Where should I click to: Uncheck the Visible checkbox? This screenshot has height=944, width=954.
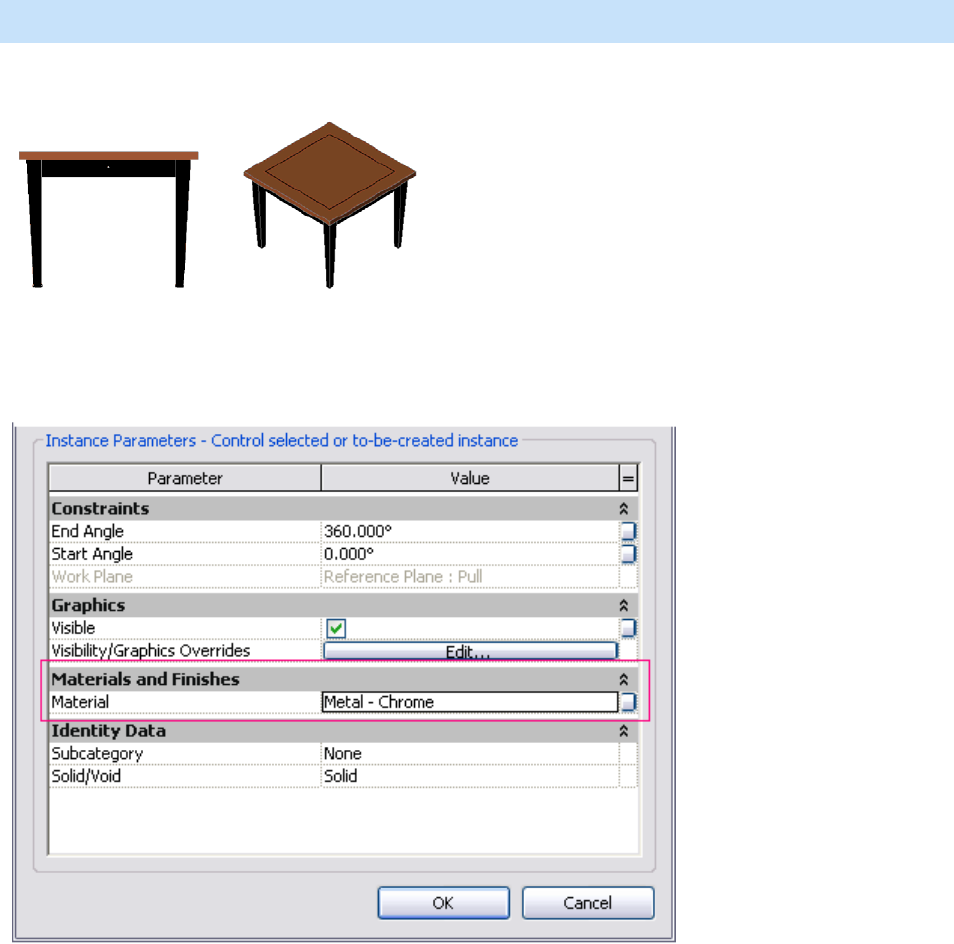pos(336,628)
